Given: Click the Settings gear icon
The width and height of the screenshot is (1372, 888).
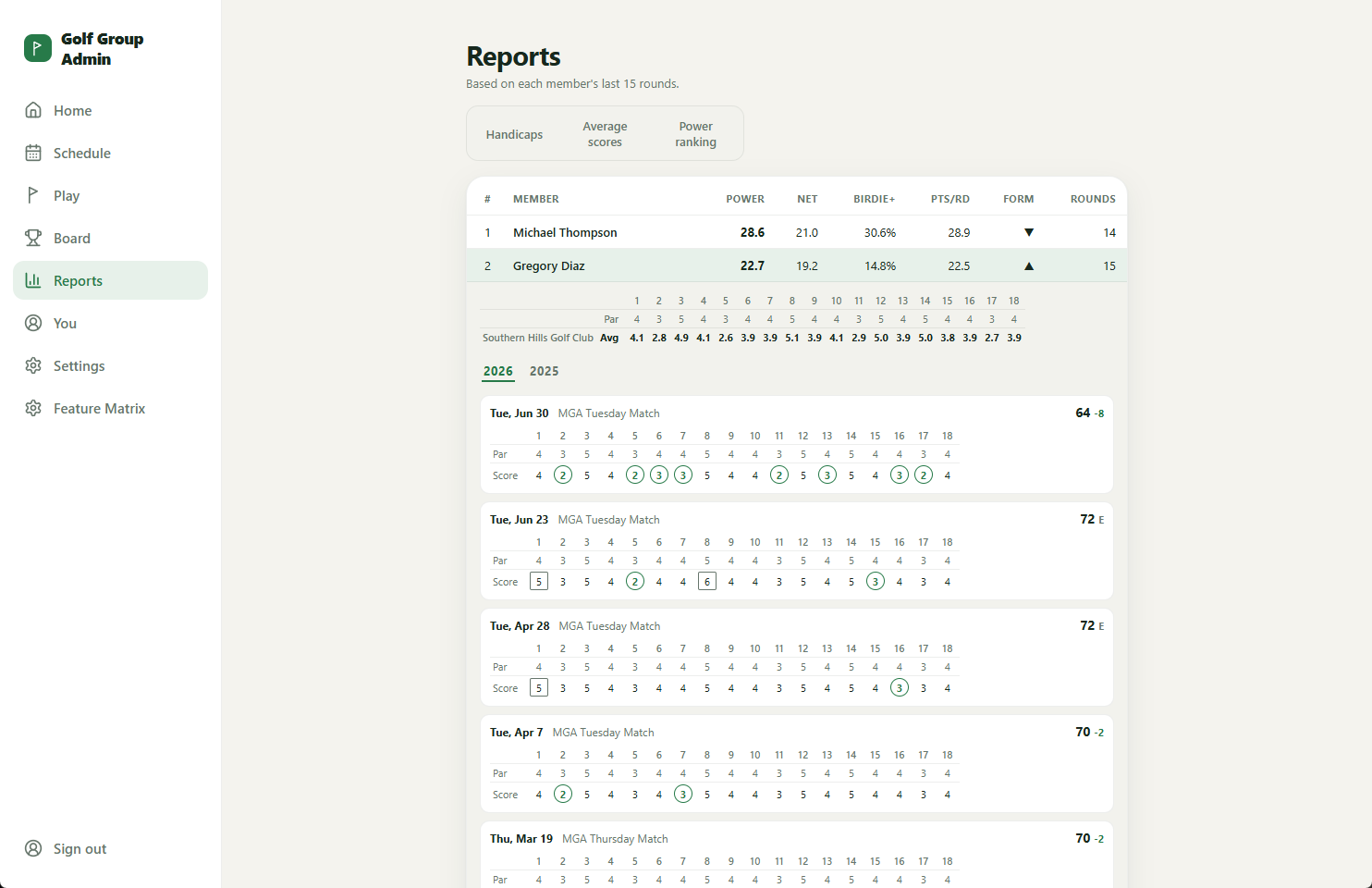Looking at the screenshot, I should (x=33, y=365).
